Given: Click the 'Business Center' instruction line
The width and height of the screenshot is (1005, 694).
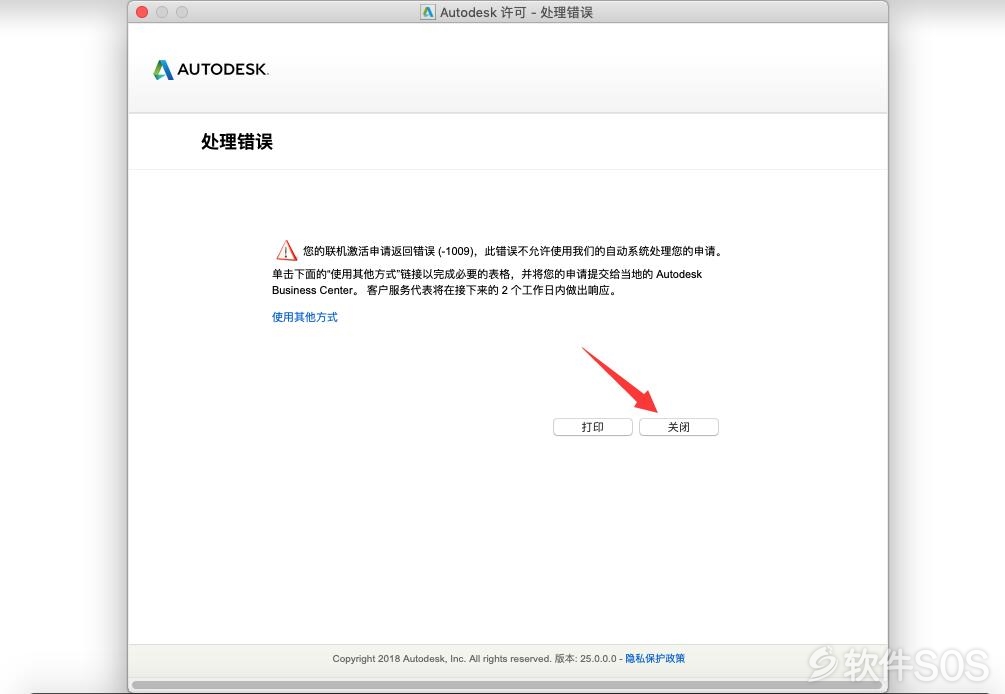Looking at the screenshot, I should coord(444,290).
